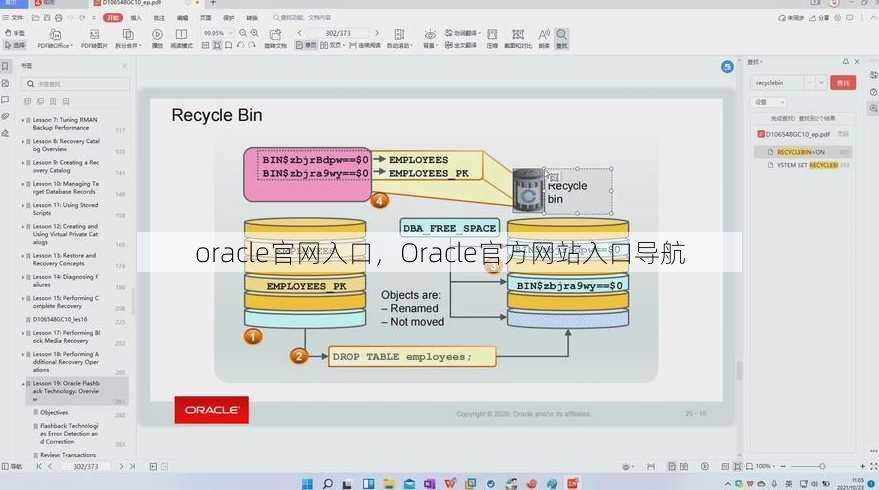
Task: Click the Compress icon
Action: click(492, 35)
